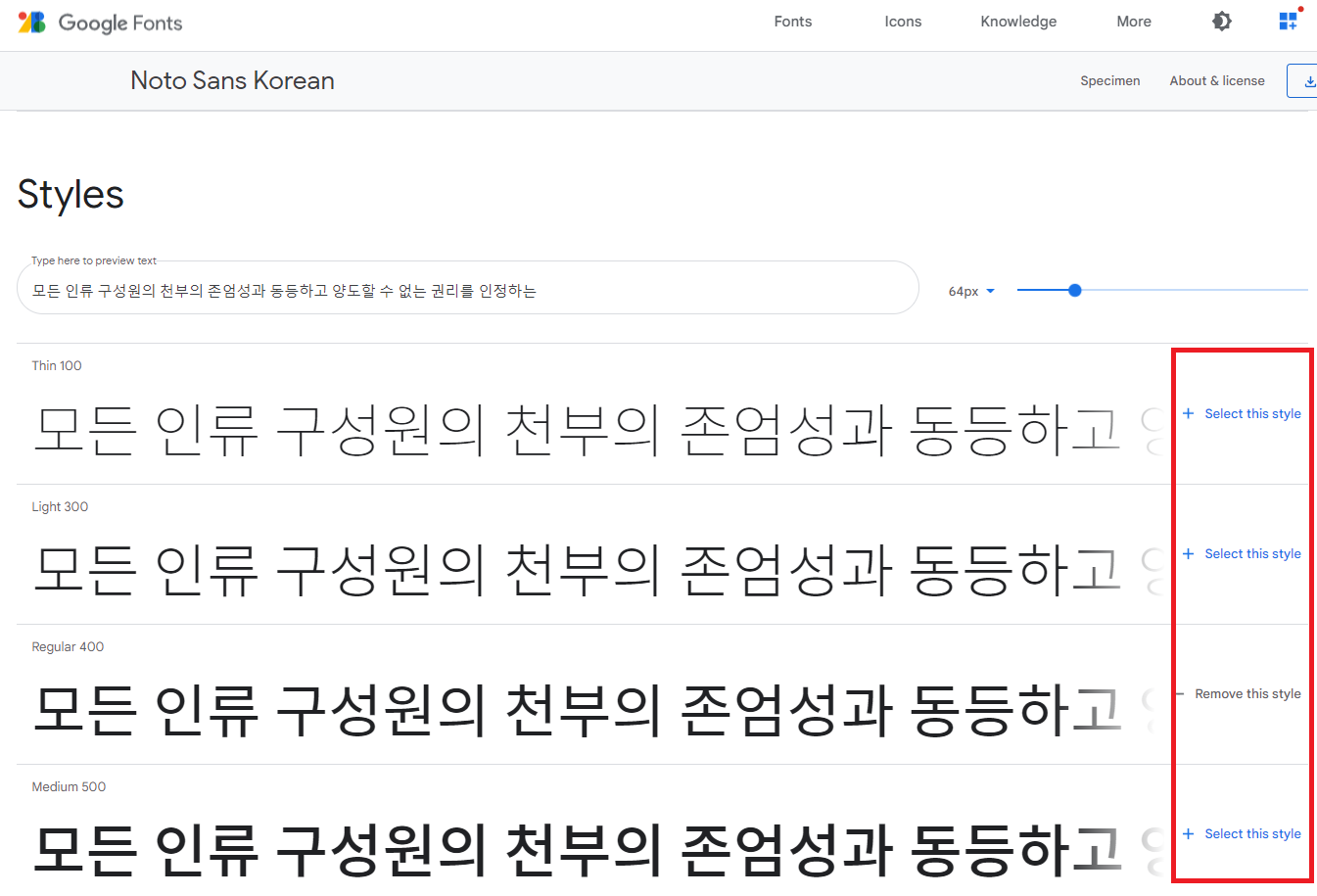Toggle the dark theme icon
The width and height of the screenshot is (1317, 896).
(x=1222, y=22)
